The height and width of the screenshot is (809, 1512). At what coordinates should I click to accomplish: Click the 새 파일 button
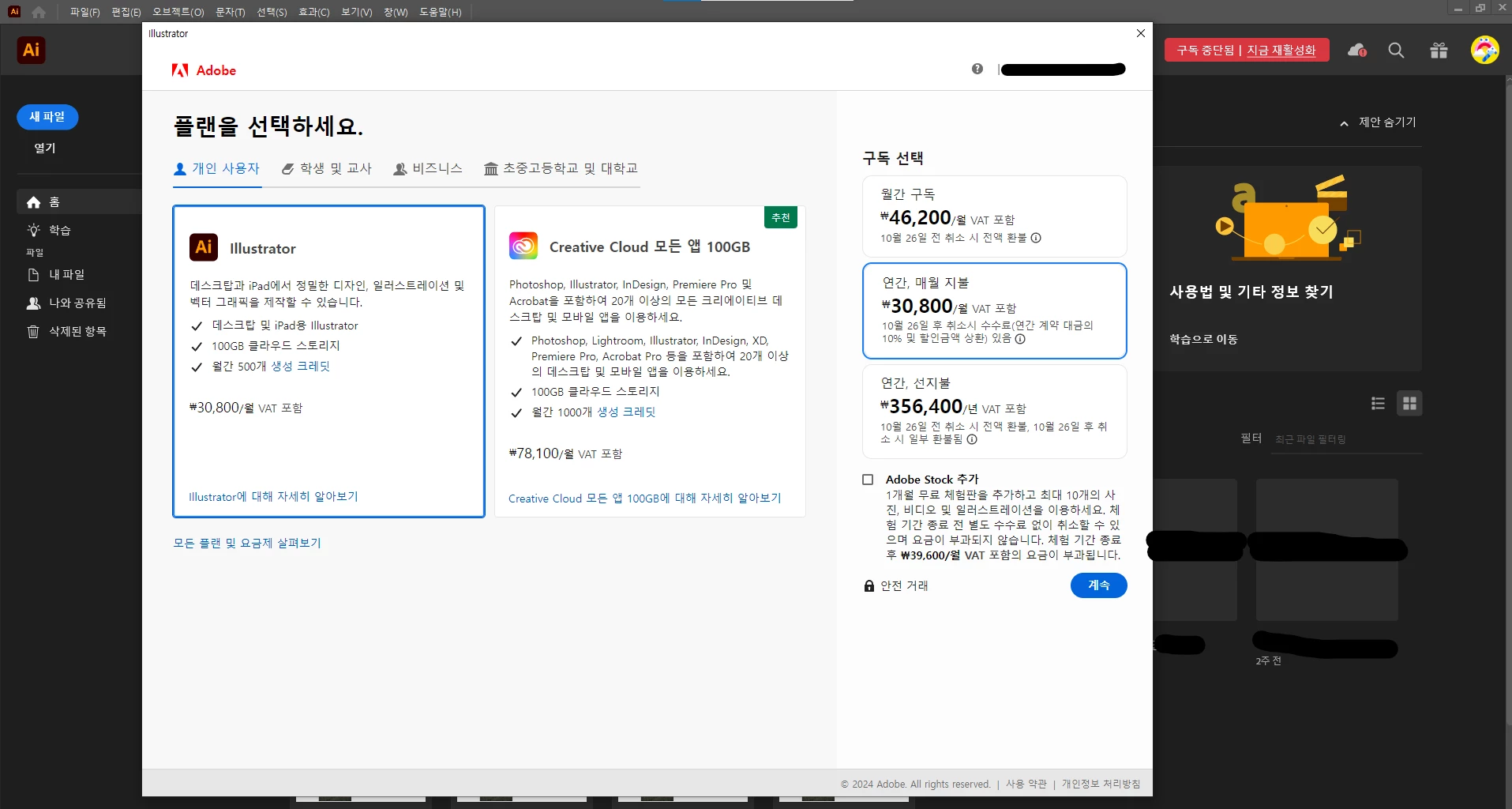tap(47, 117)
